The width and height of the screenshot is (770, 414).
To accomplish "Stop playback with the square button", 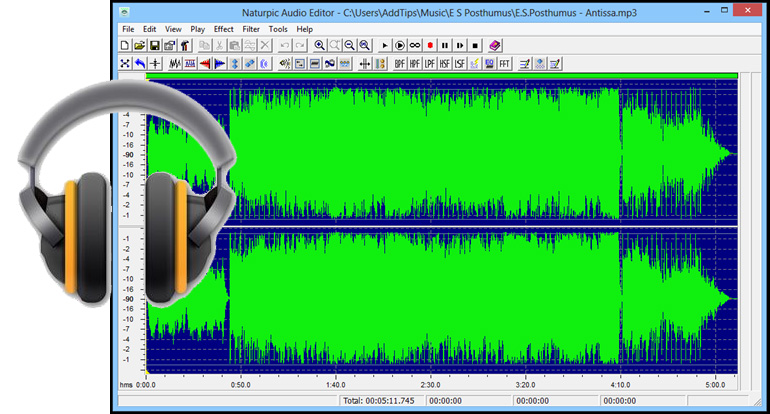I will (x=475, y=46).
